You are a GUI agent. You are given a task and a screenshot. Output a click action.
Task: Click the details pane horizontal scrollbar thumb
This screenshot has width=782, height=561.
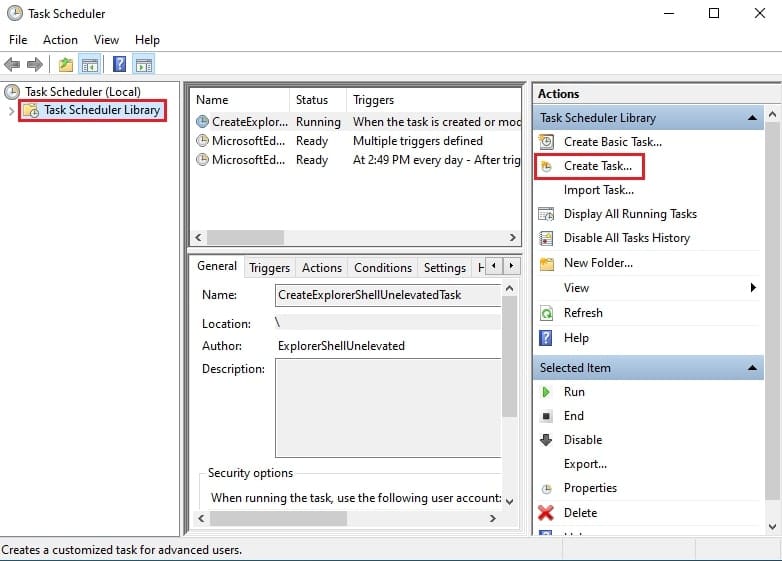(x=278, y=519)
